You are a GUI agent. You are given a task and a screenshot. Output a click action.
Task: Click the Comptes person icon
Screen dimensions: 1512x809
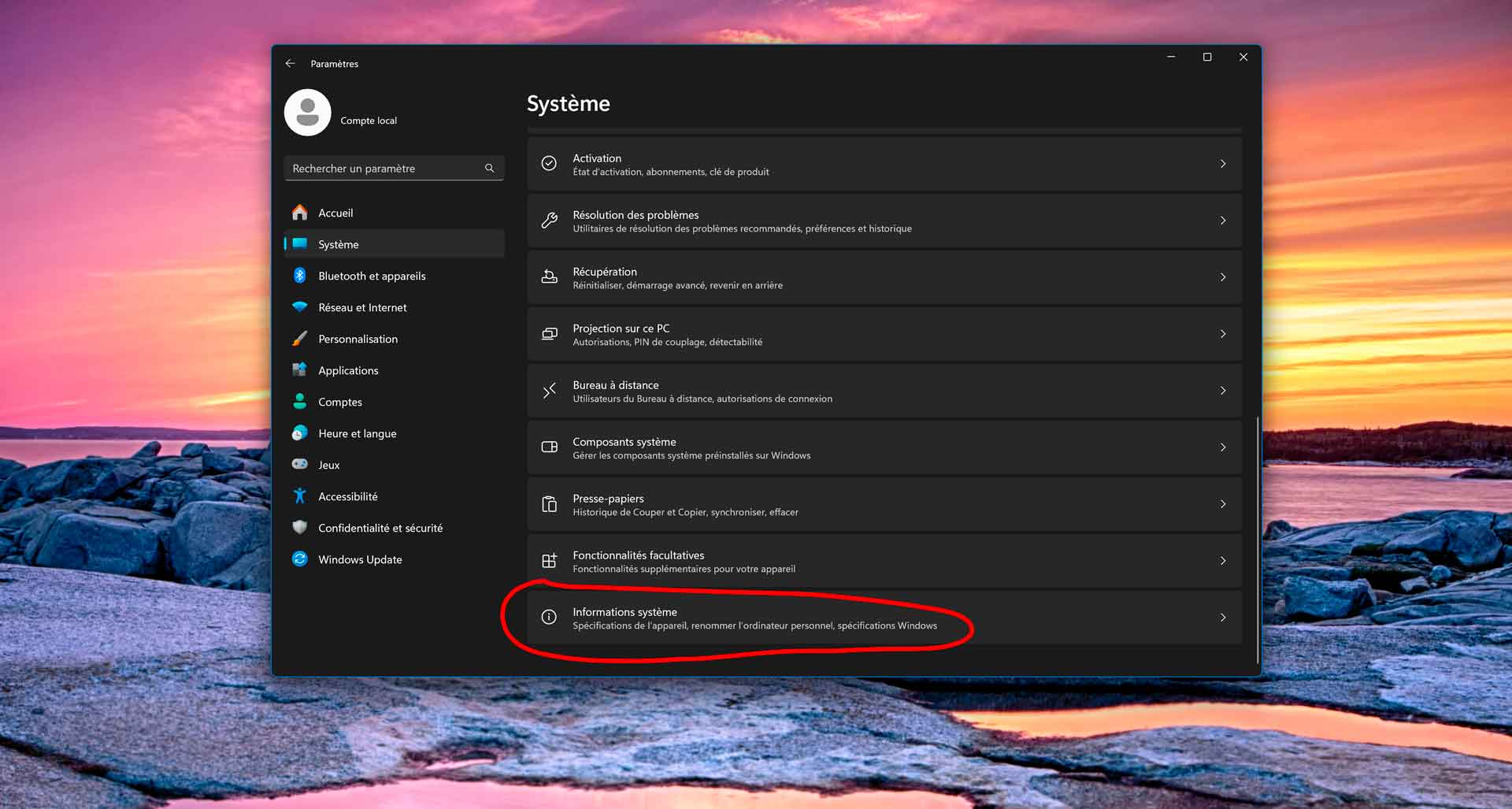[x=299, y=402]
